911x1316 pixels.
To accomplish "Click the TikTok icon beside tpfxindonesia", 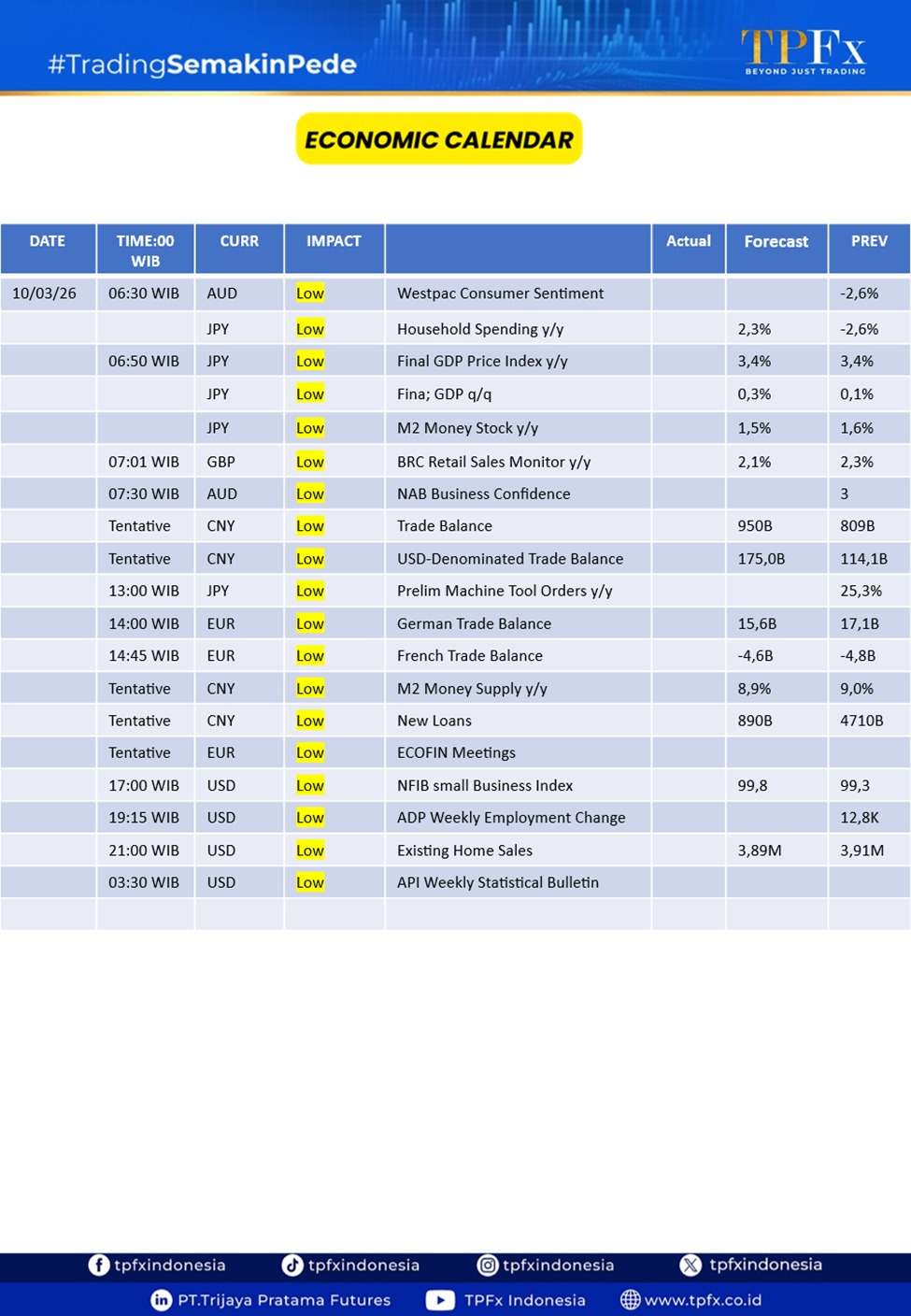I will tap(292, 1265).
